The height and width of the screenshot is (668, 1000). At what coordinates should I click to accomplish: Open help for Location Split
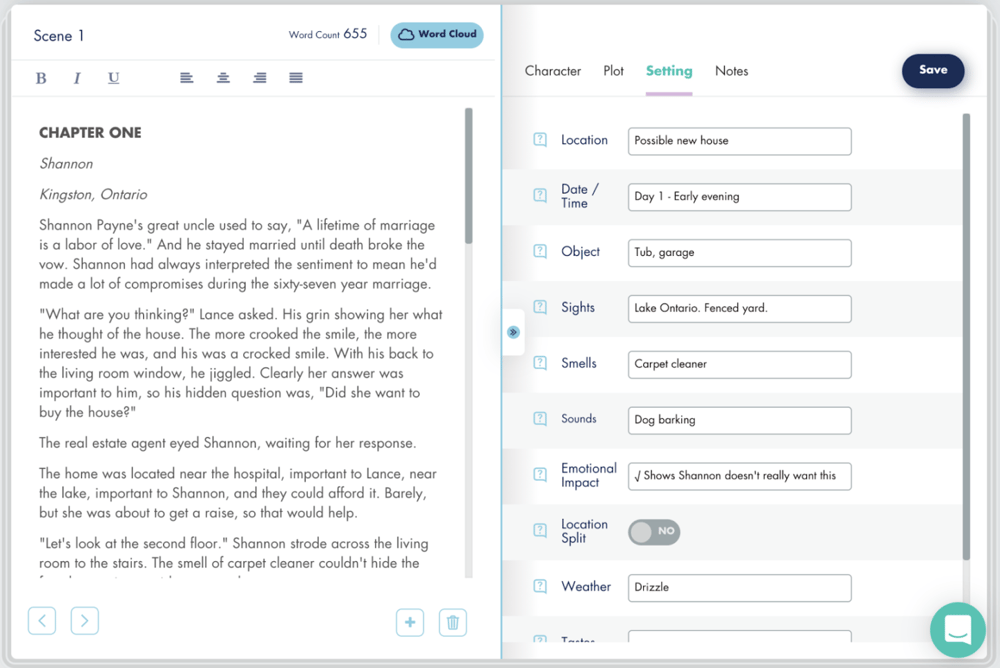(x=540, y=530)
